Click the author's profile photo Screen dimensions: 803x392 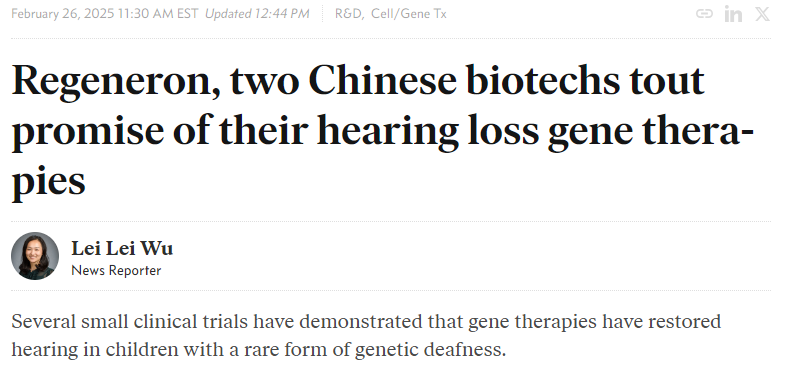click(x=35, y=256)
